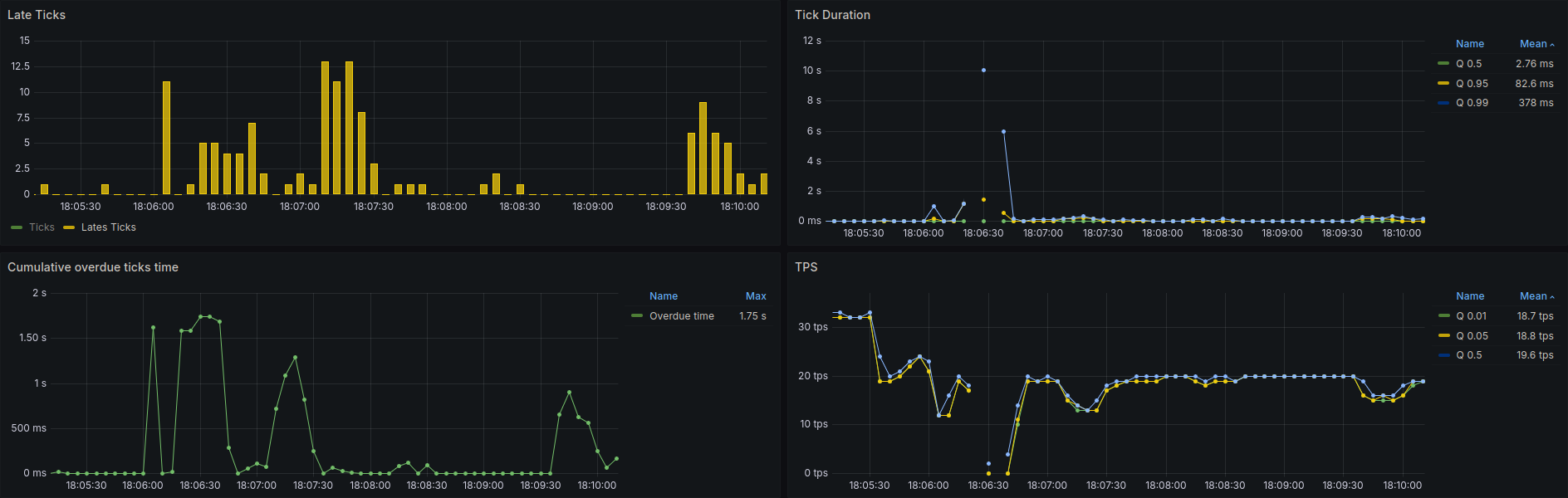
Task: Toggle Q 0.05 series in TPS legend
Action: pyautogui.click(x=1472, y=336)
